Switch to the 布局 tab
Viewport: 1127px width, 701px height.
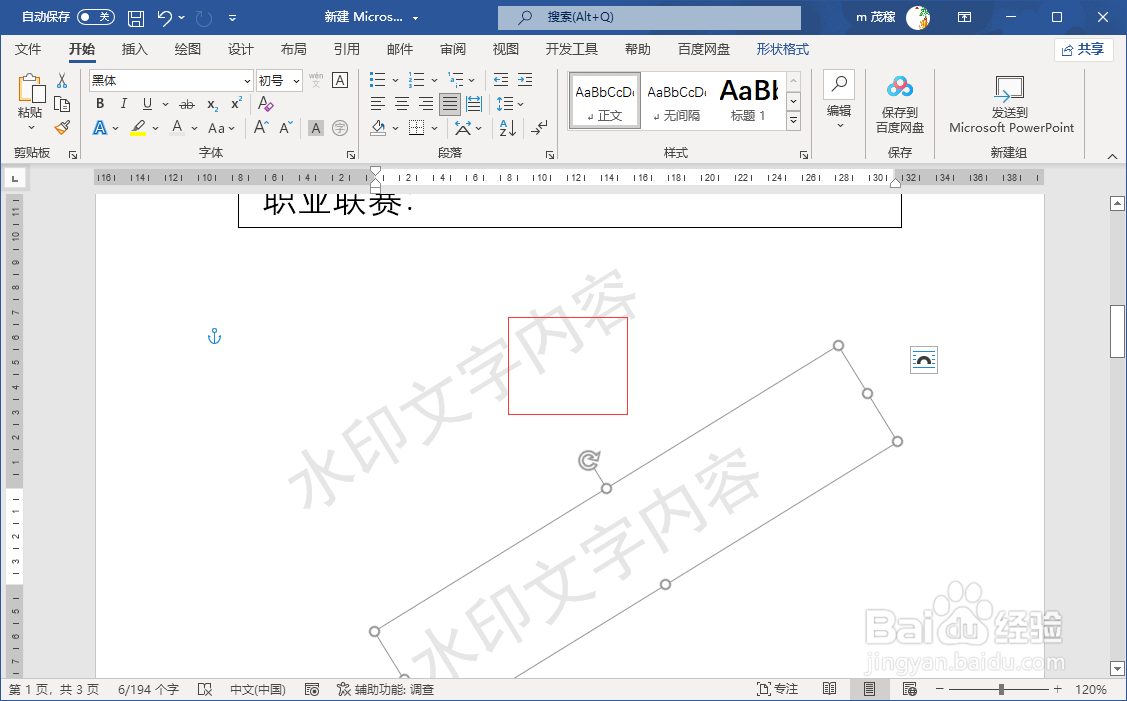coord(293,49)
